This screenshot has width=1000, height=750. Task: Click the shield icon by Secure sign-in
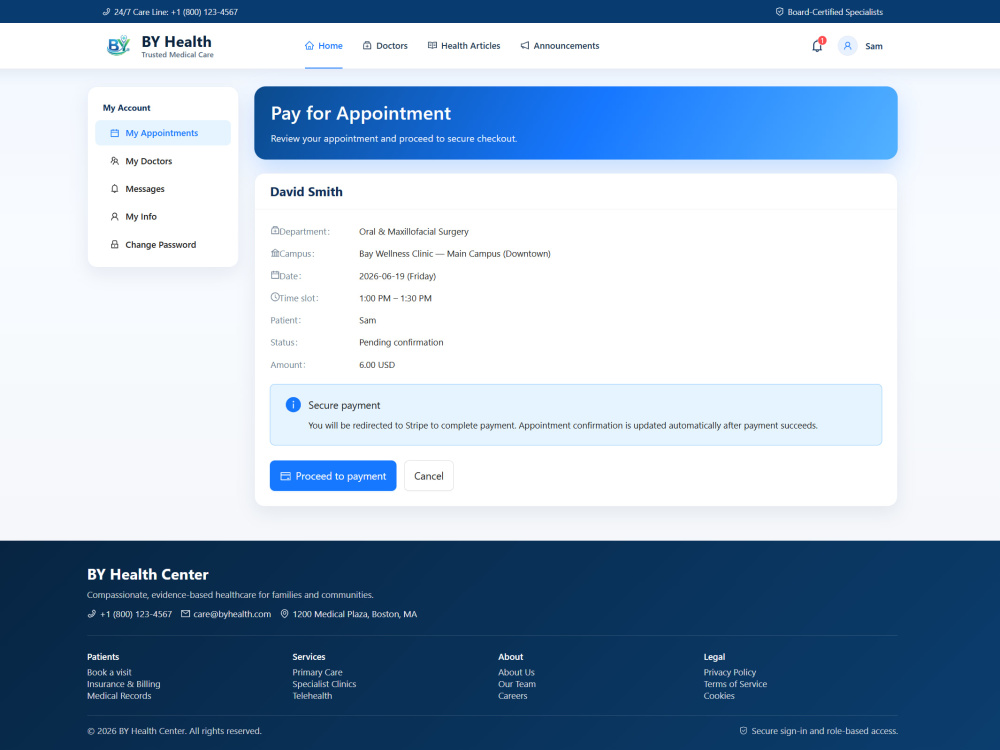(743, 731)
